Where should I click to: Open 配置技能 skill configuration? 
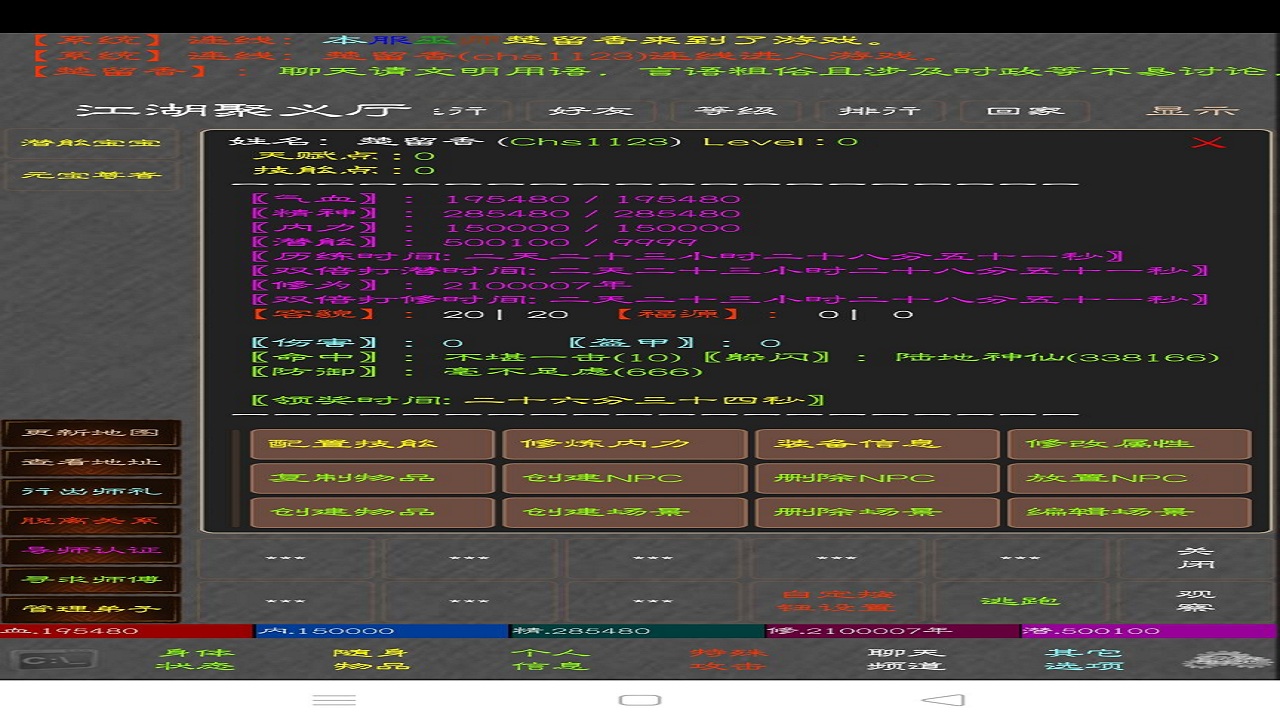(372, 444)
